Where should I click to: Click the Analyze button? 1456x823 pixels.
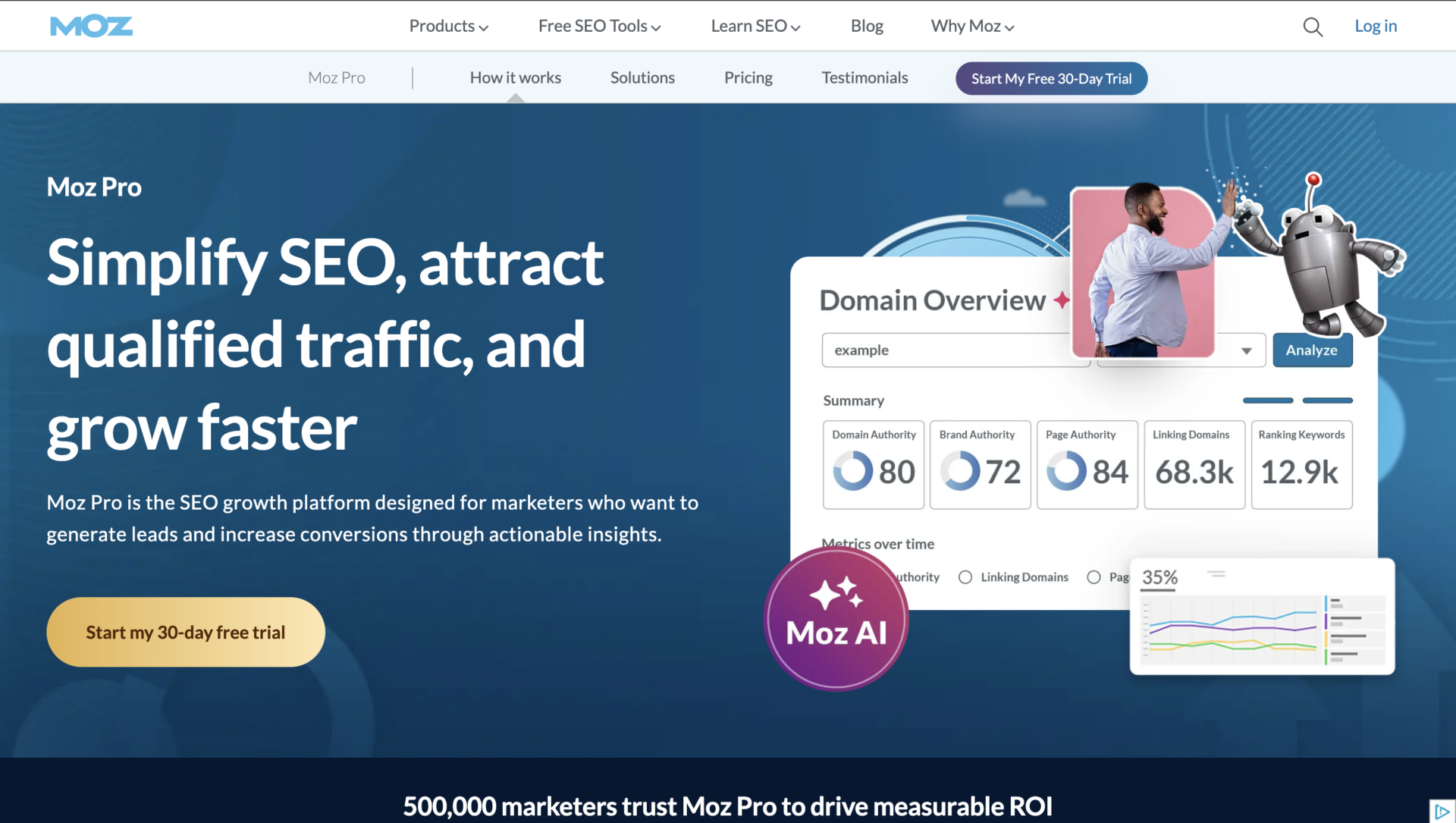tap(1312, 350)
